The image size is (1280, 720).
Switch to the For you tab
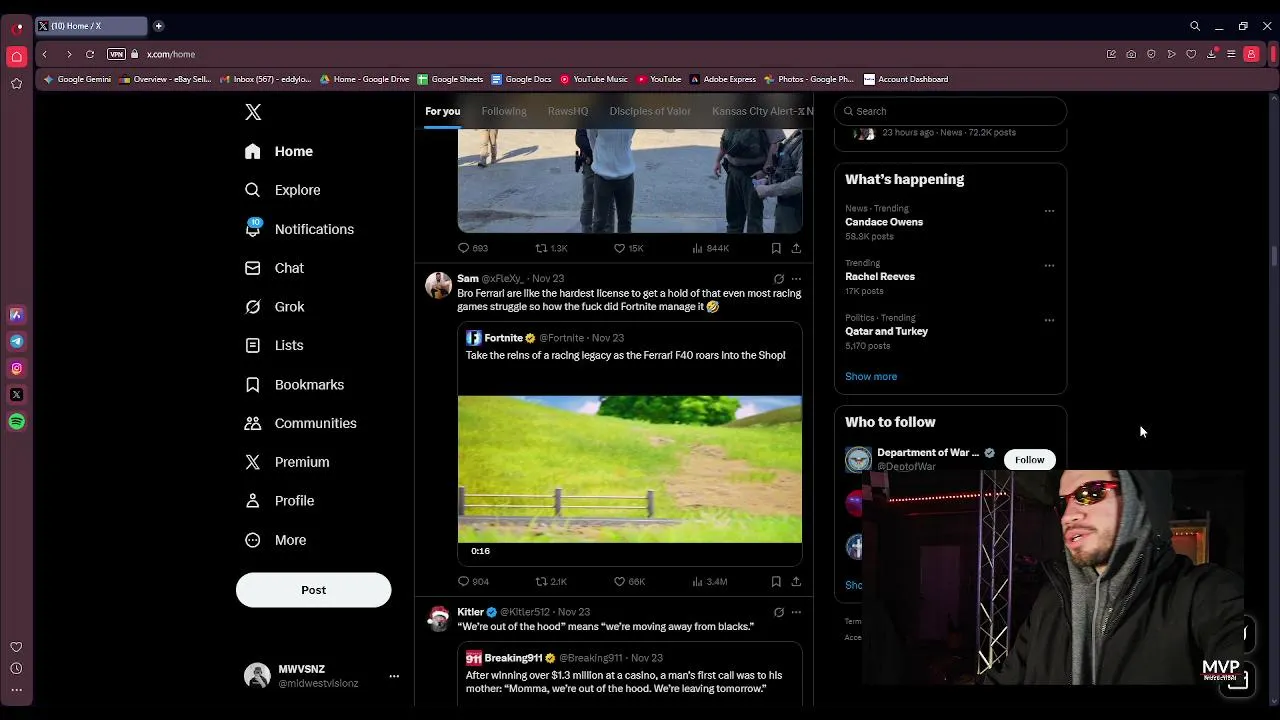(442, 111)
